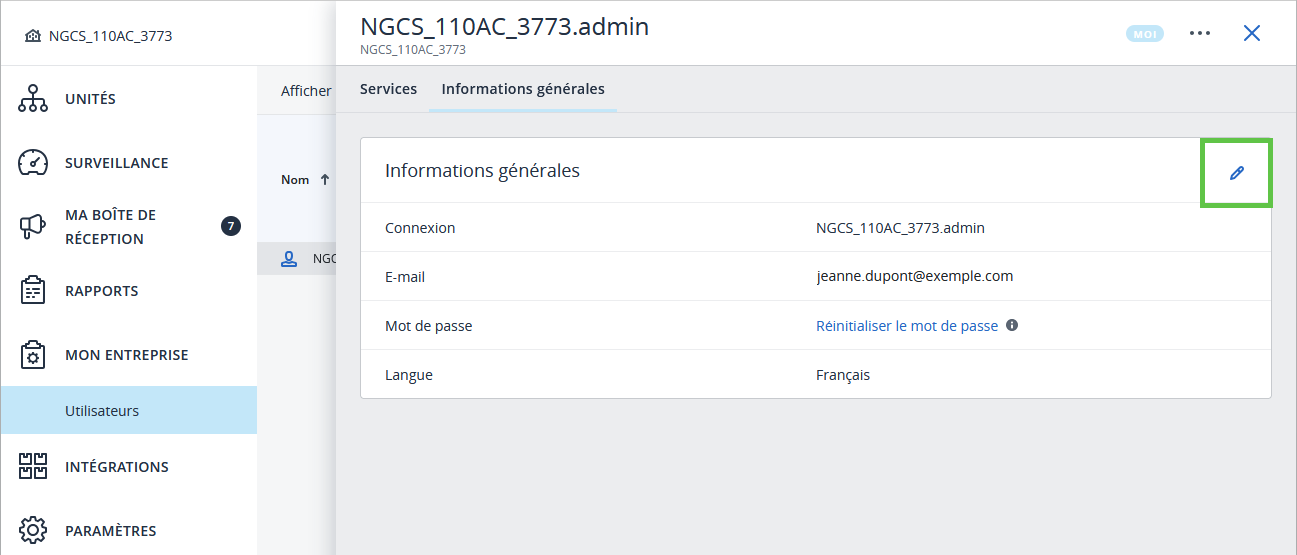Select the Informations générales tab
Image resolution: width=1297 pixels, height=555 pixels.
pyautogui.click(x=523, y=89)
